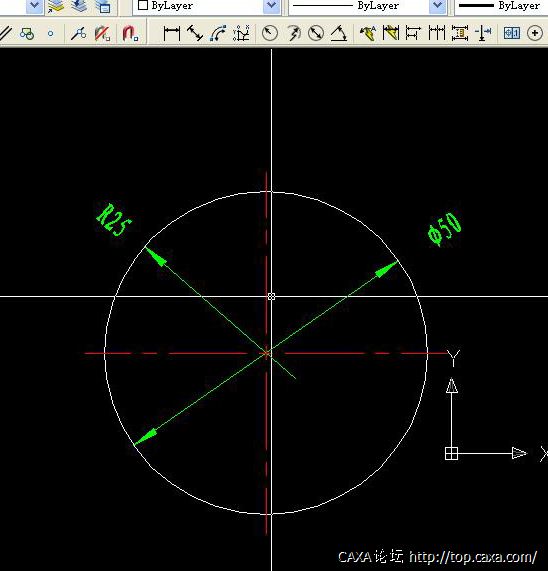Screen dimensions: 548x571
Task: Activate the Quick dimension tool
Action: point(368,33)
